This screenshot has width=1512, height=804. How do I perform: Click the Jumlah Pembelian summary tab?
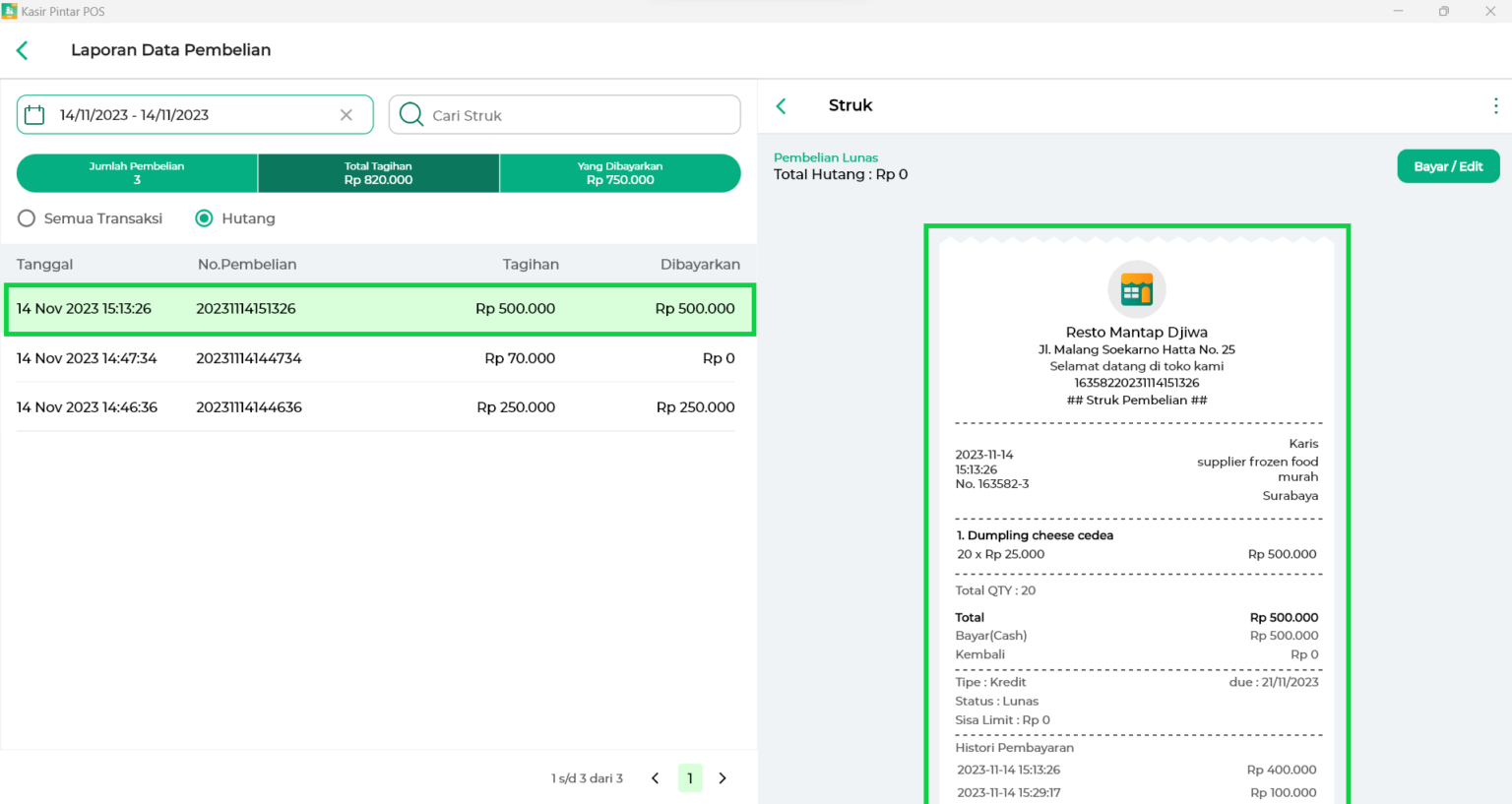(137, 173)
